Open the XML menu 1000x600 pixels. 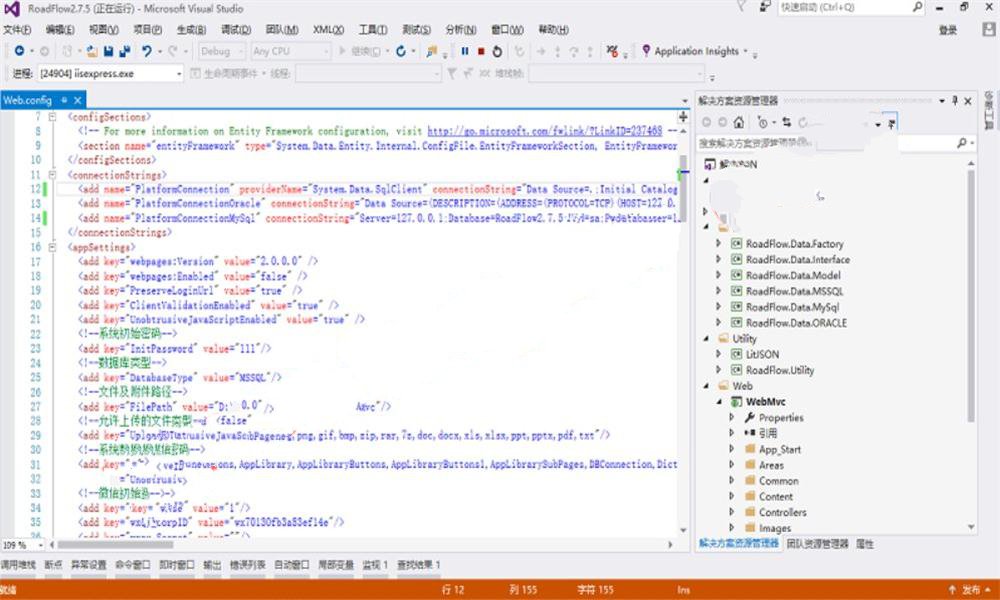tap(328, 30)
